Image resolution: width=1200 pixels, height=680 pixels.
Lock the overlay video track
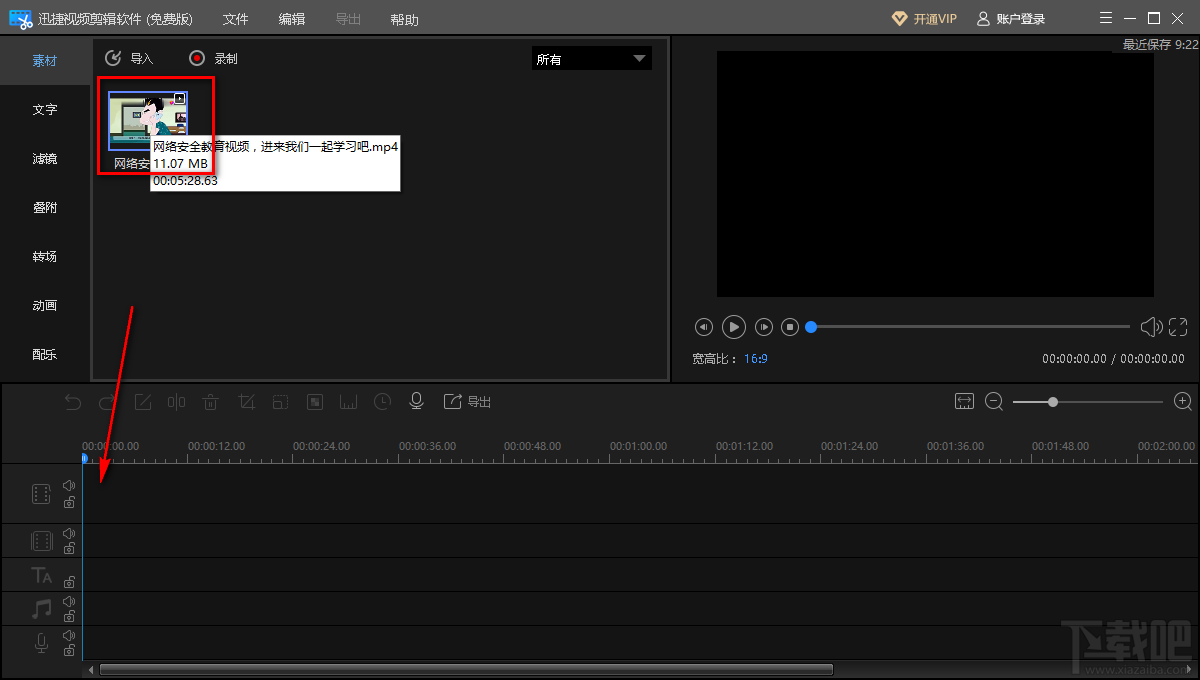(x=69, y=548)
